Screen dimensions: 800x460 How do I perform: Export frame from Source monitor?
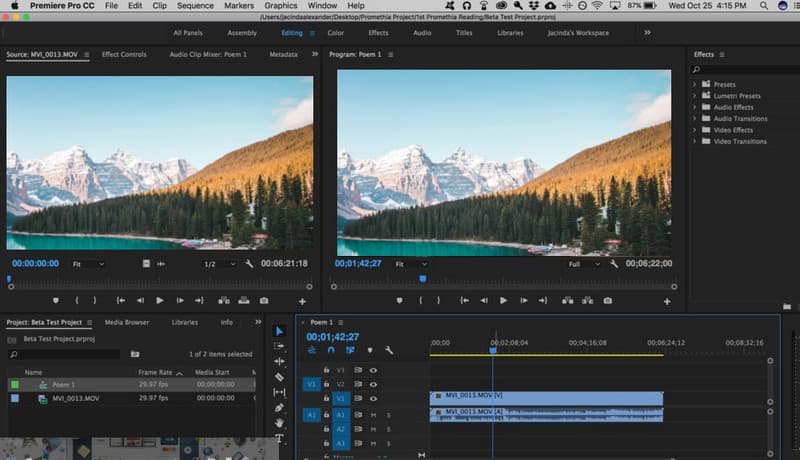pyautogui.click(x=264, y=301)
